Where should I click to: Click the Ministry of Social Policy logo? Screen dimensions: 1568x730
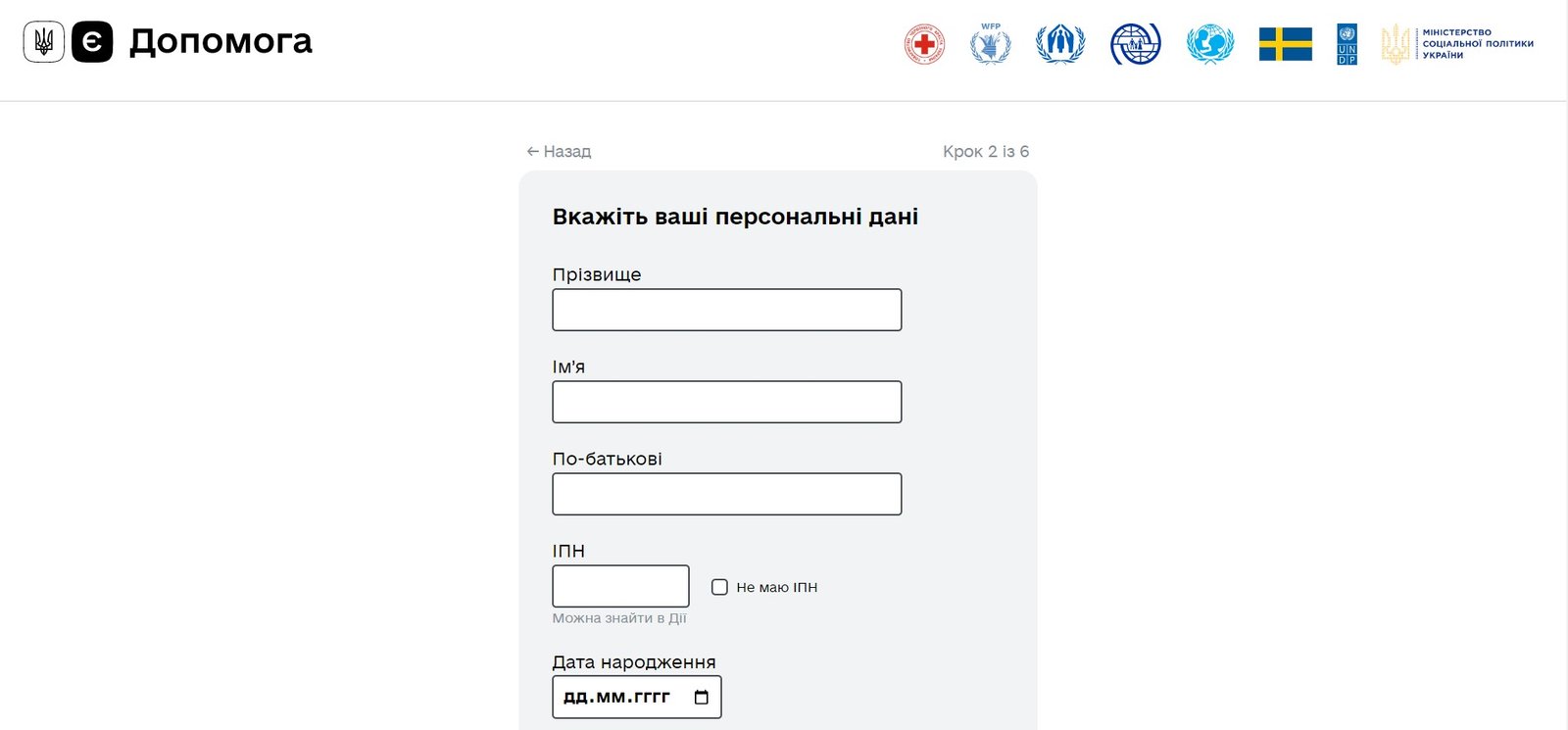pos(1457,44)
